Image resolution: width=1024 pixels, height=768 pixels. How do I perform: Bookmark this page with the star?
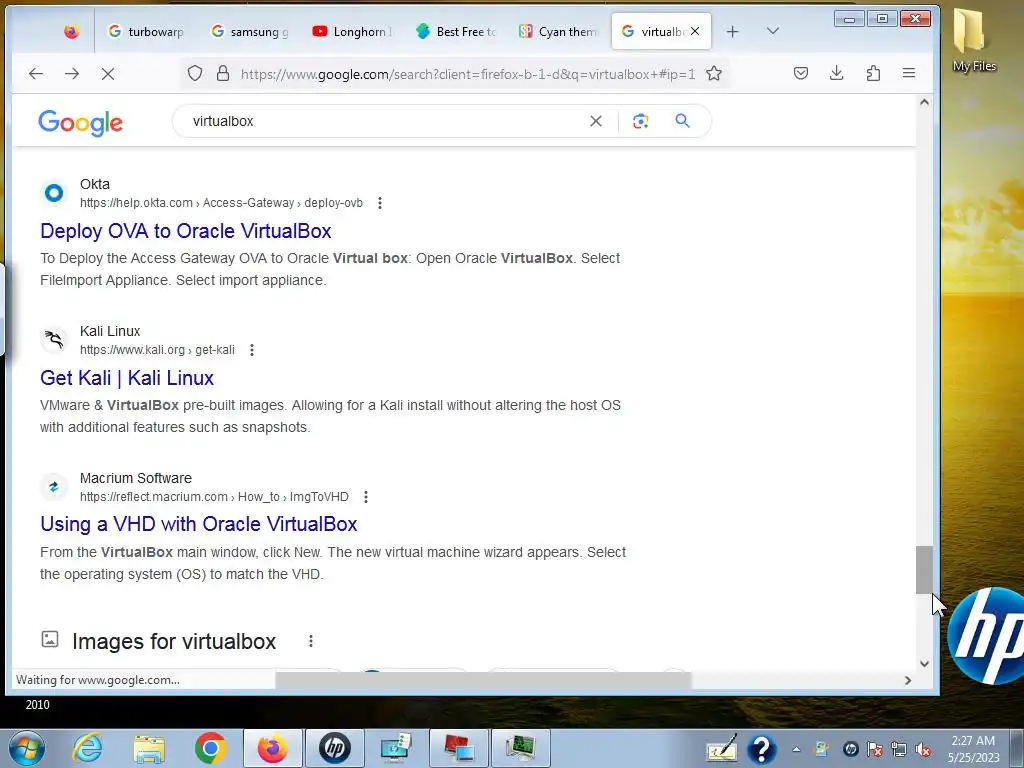(714, 73)
